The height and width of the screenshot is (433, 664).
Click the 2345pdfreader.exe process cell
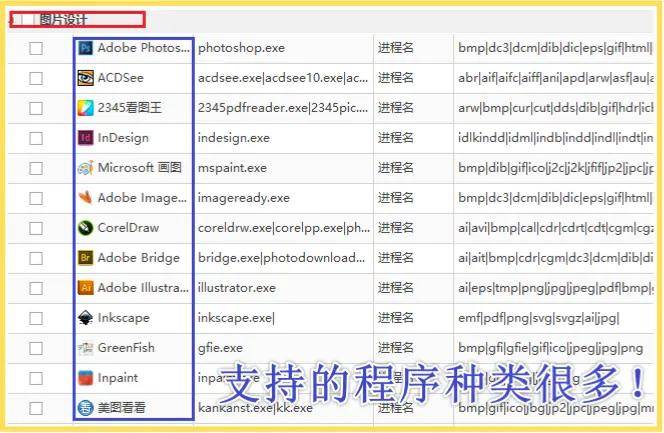coord(283,108)
